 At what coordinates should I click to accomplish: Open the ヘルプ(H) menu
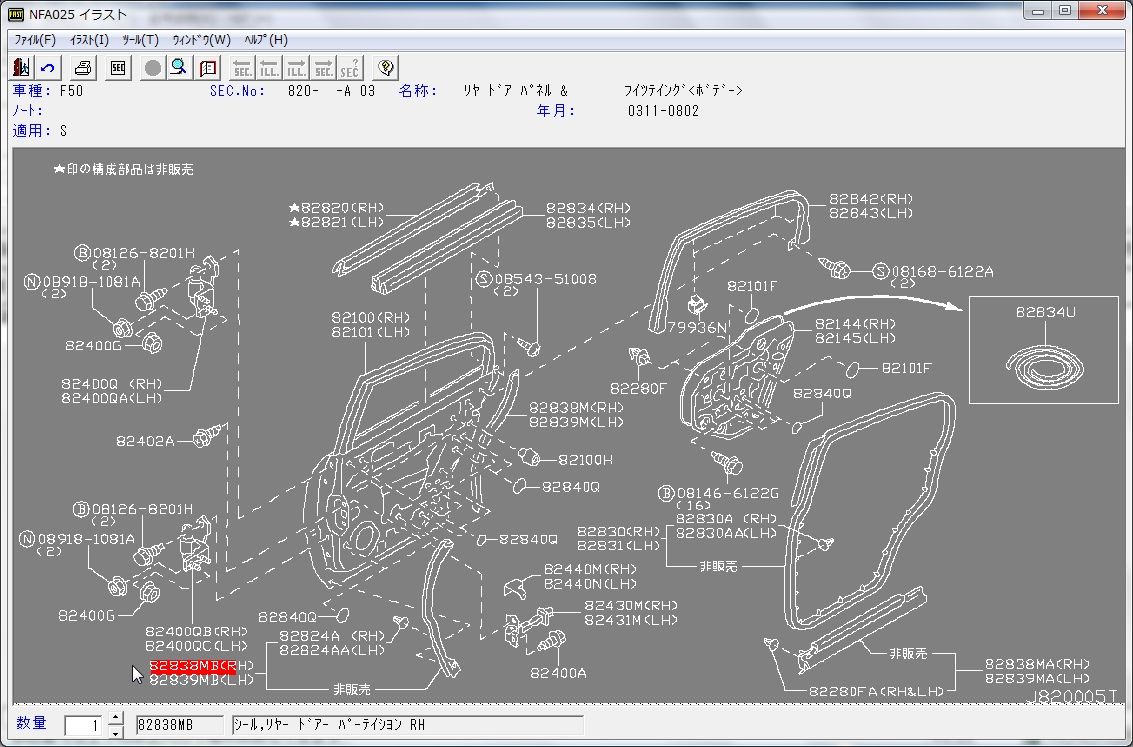(266, 40)
